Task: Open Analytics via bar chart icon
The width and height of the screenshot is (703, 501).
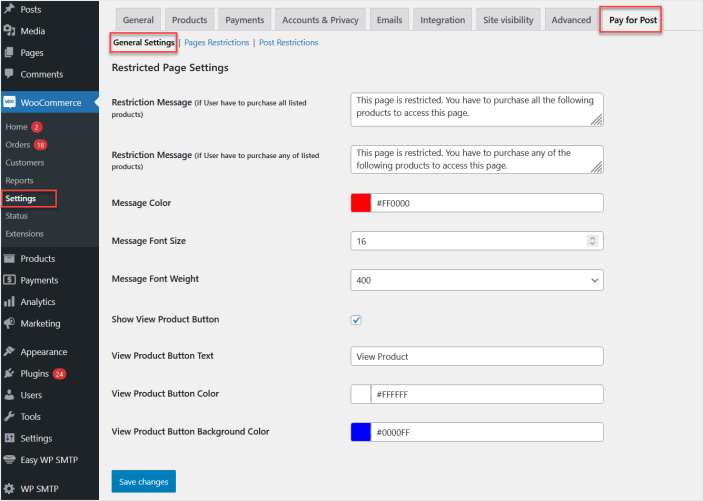Action: click(x=9, y=302)
